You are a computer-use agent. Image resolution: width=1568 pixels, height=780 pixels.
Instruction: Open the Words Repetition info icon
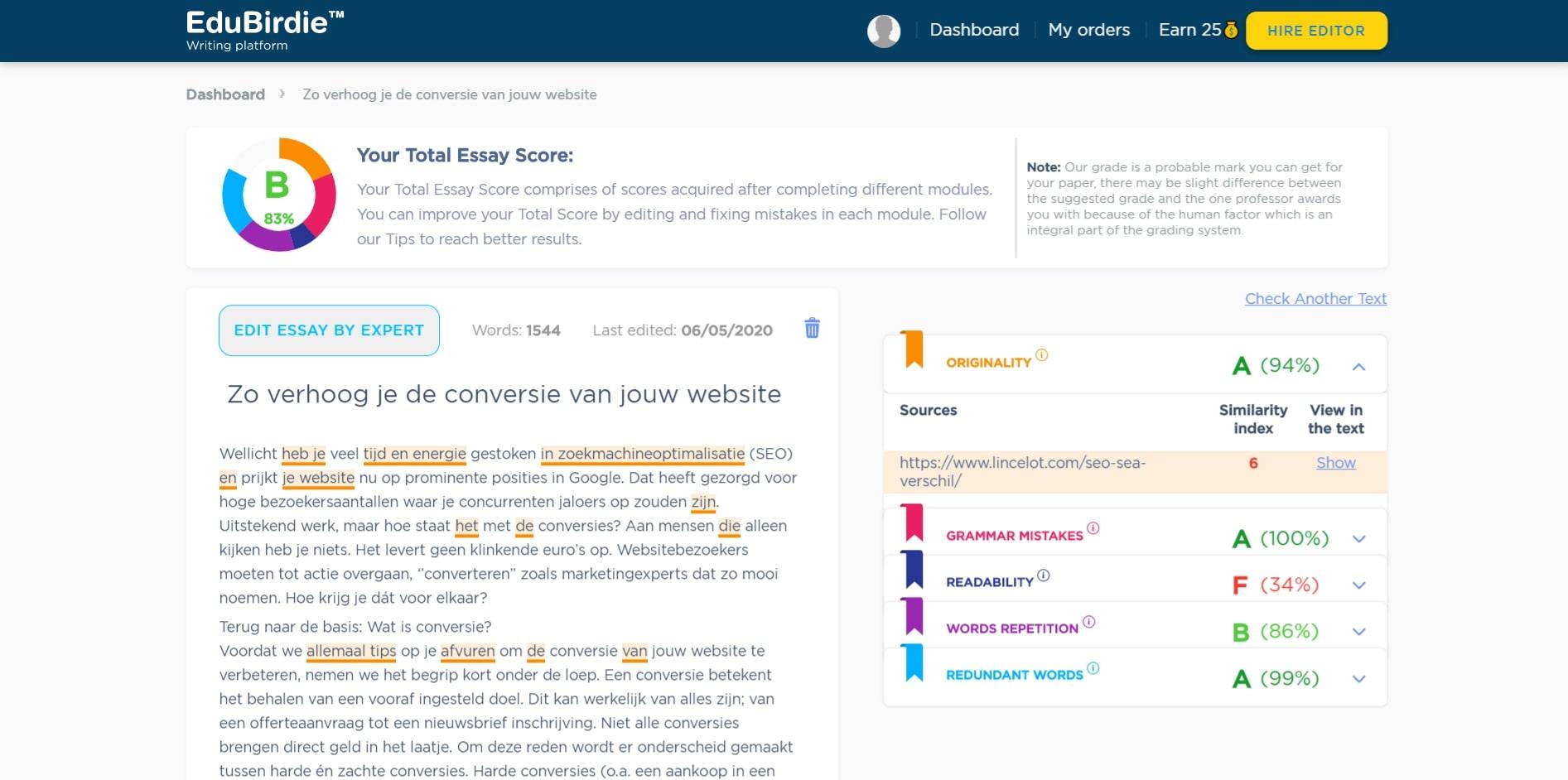(x=1089, y=621)
